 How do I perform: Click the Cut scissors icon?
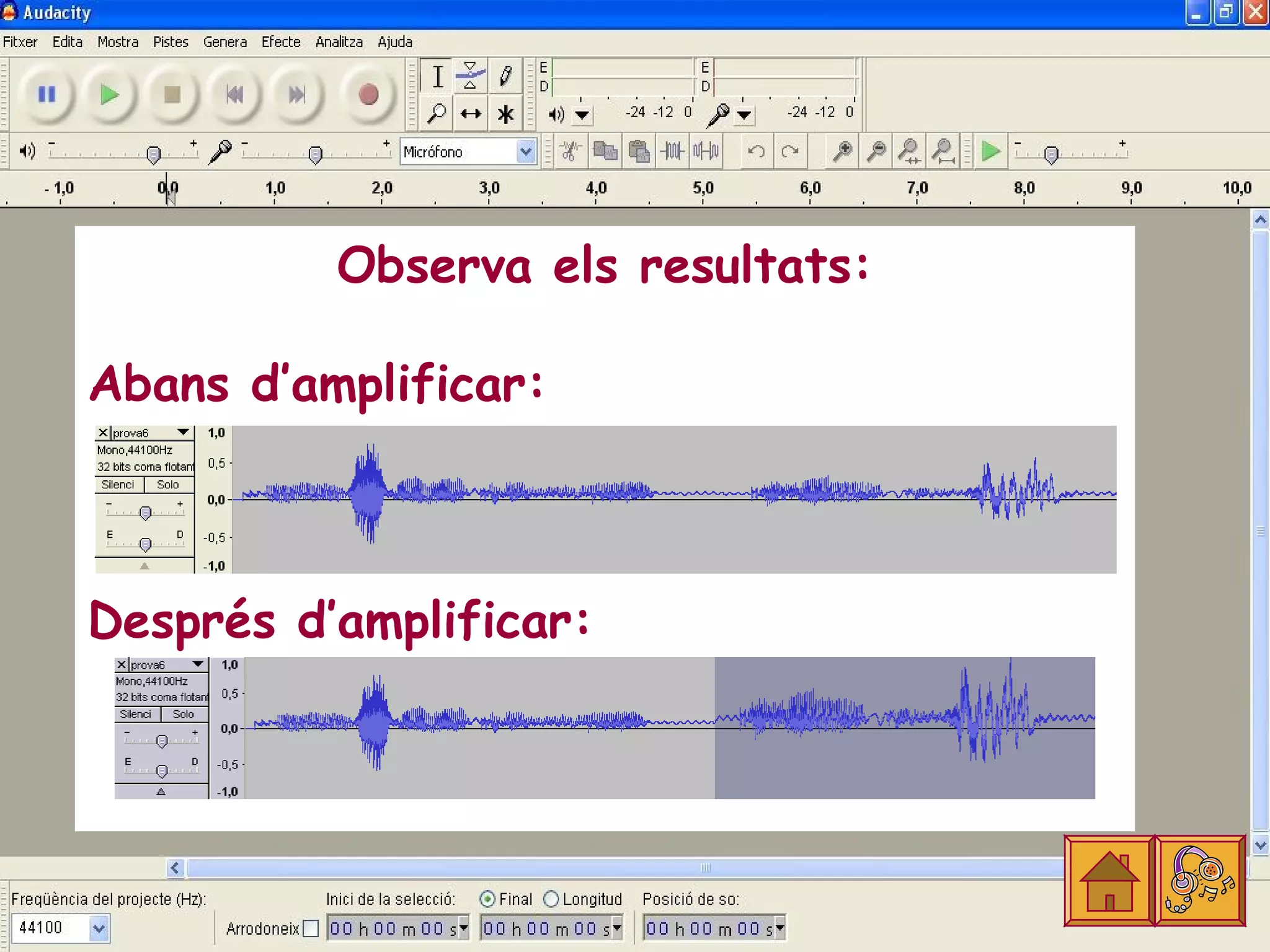point(571,151)
